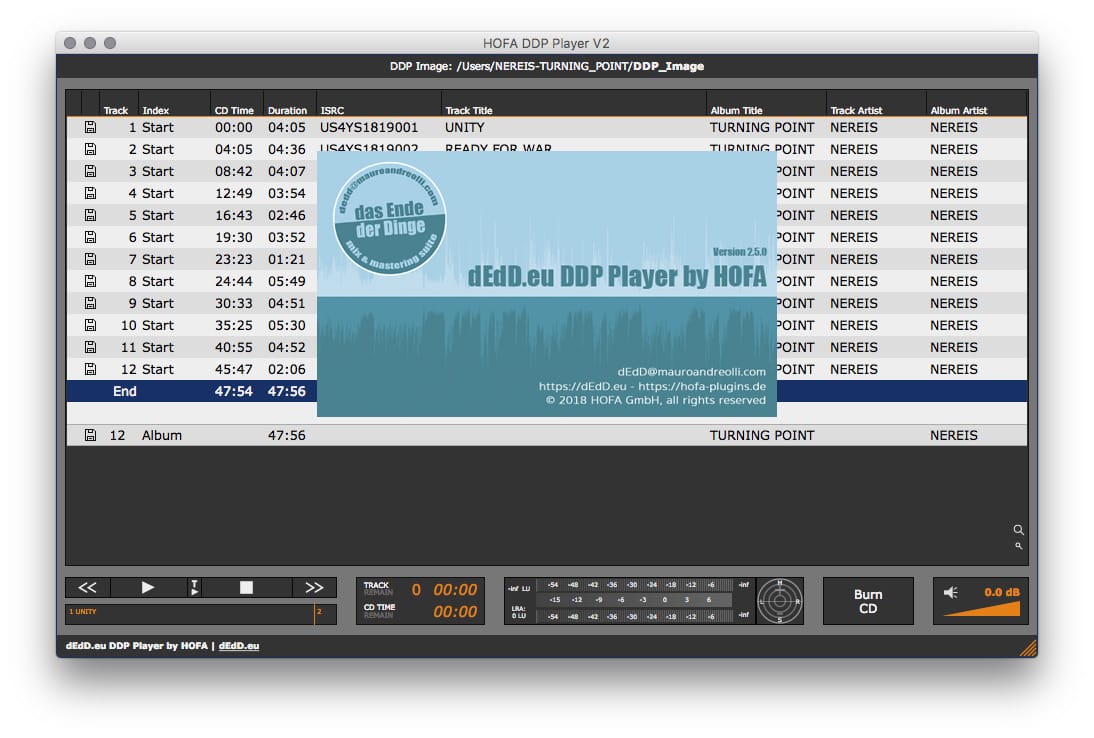Select the UNITY track title cell
1094x738 pixels.
[465, 127]
